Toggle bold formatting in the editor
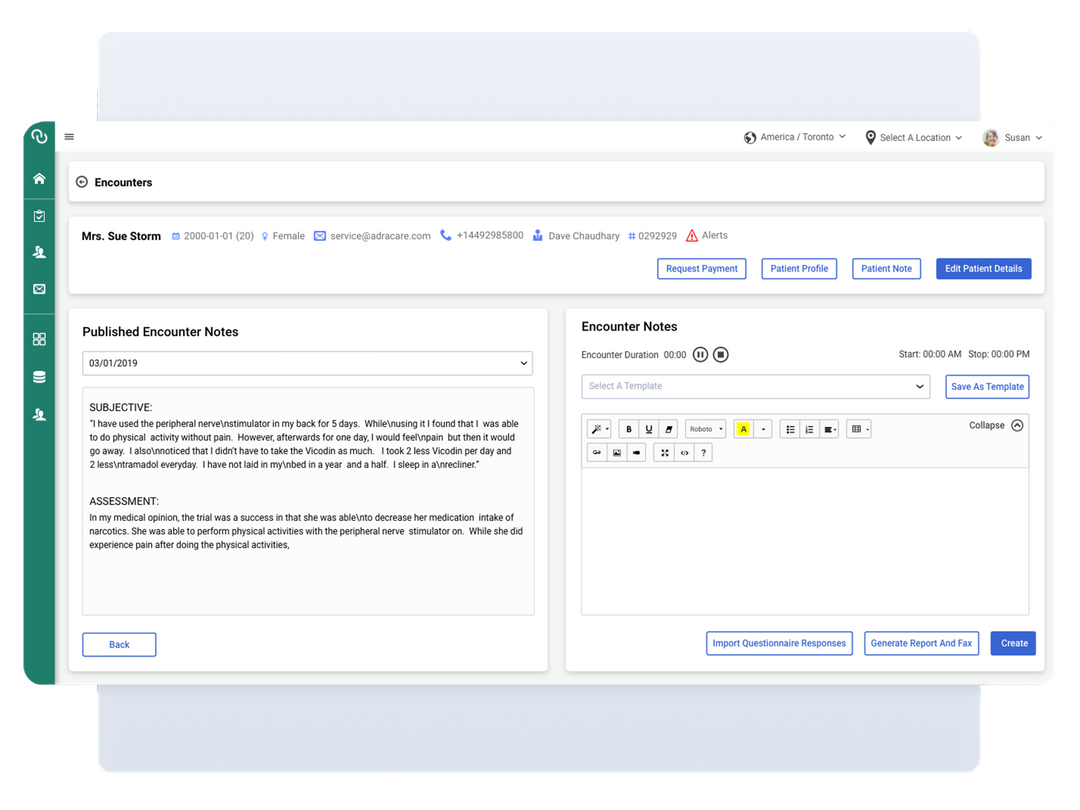This screenshot has width=1080, height=810. tap(628, 428)
